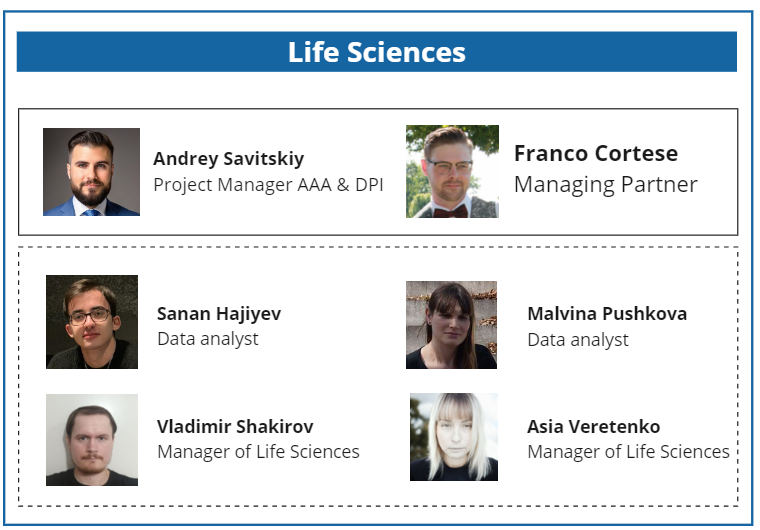
Task: Click Data analyst under Malvina Pushkova
Action: click(x=578, y=340)
